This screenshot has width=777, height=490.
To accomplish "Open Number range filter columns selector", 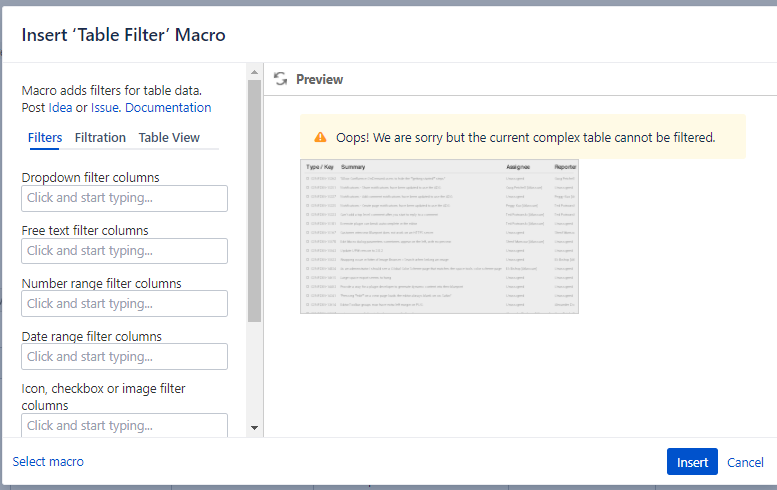I will 124,303.
